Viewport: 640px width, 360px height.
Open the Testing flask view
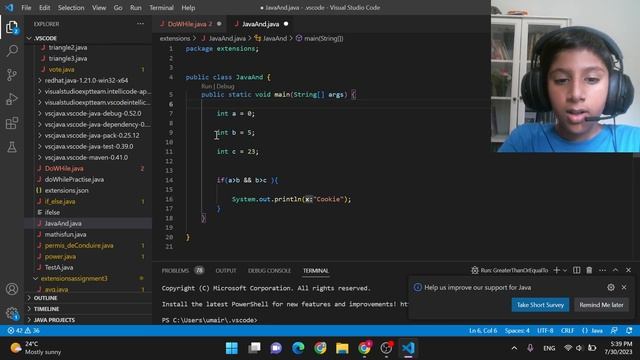[12, 147]
